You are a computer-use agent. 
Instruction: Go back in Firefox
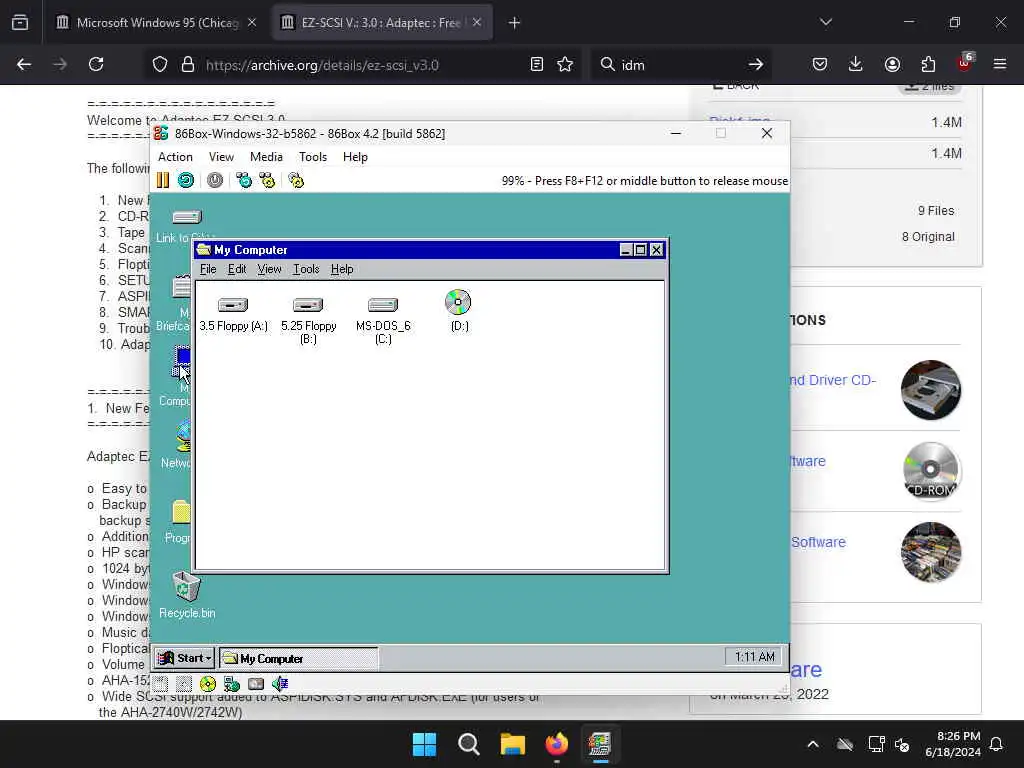click(x=24, y=64)
